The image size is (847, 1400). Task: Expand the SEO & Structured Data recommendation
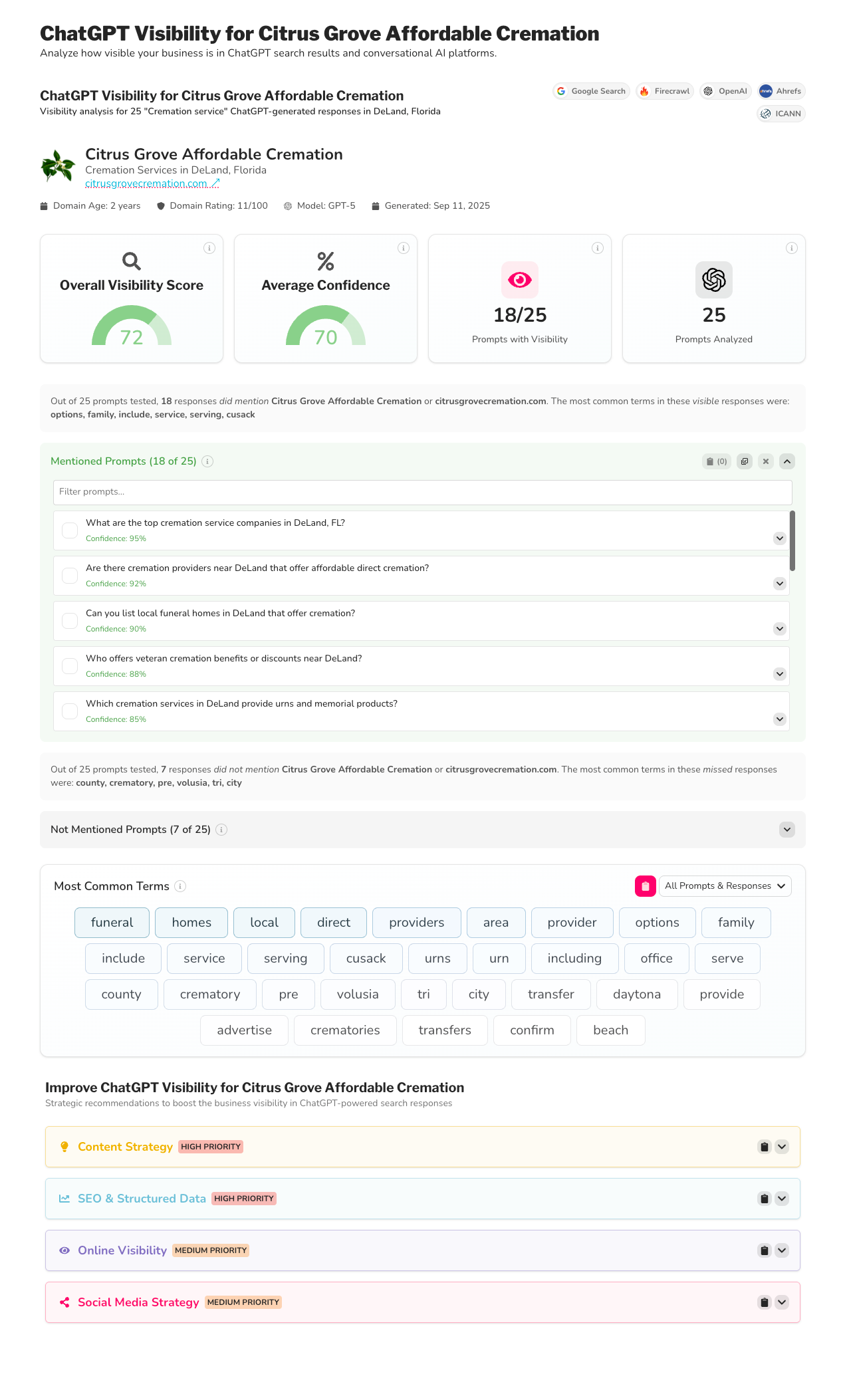(x=782, y=1199)
